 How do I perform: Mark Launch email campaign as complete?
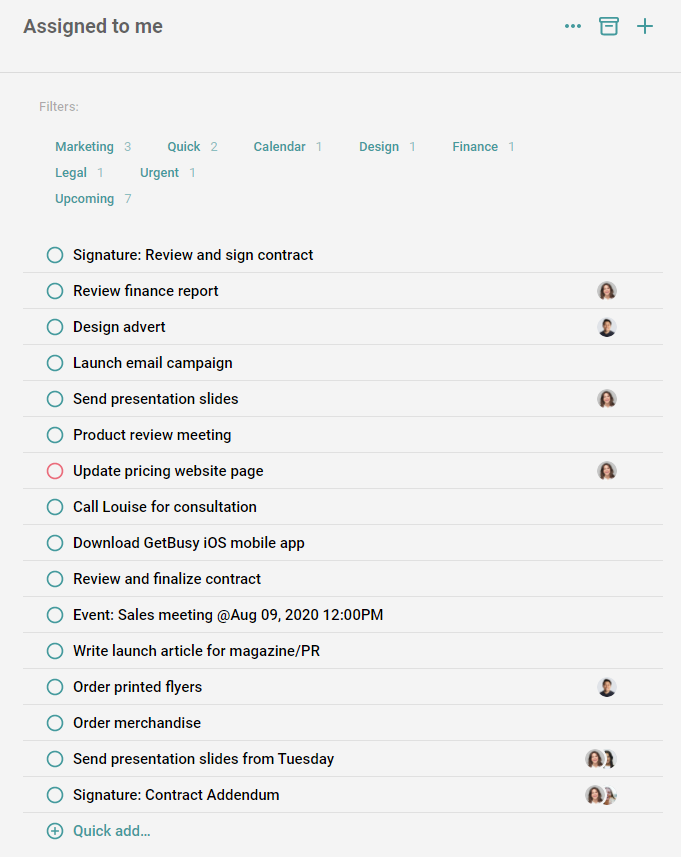[55, 362]
